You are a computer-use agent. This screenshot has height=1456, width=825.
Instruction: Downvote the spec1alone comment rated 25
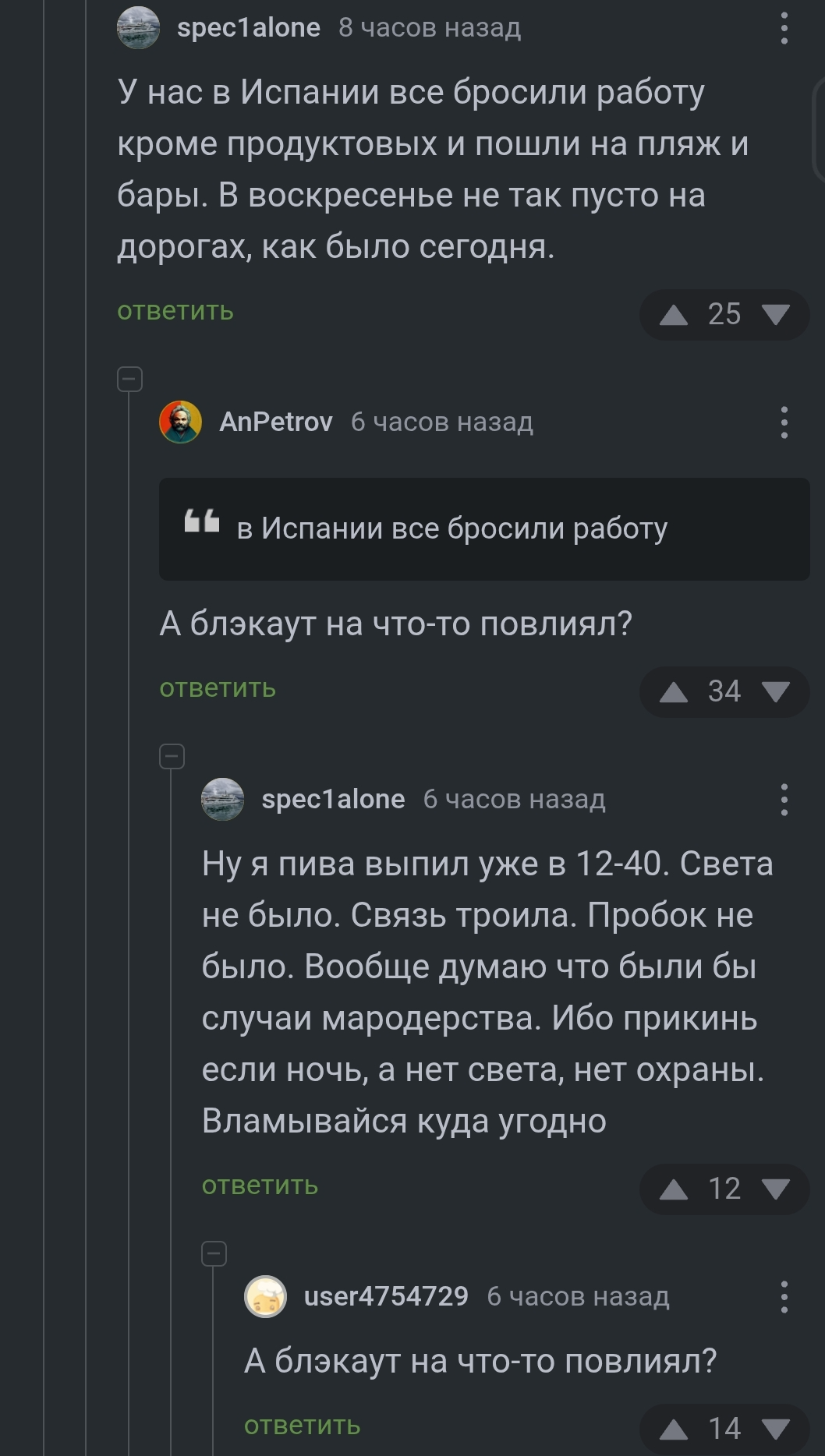[775, 315]
